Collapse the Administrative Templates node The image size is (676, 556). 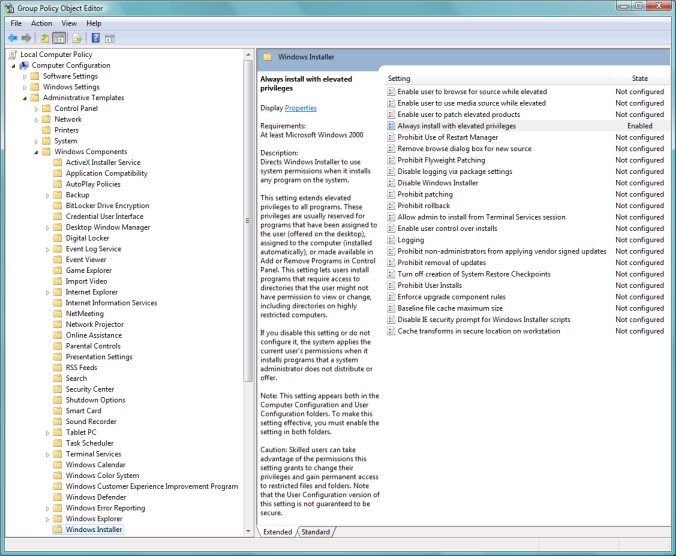pyautogui.click(x=25, y=98)
